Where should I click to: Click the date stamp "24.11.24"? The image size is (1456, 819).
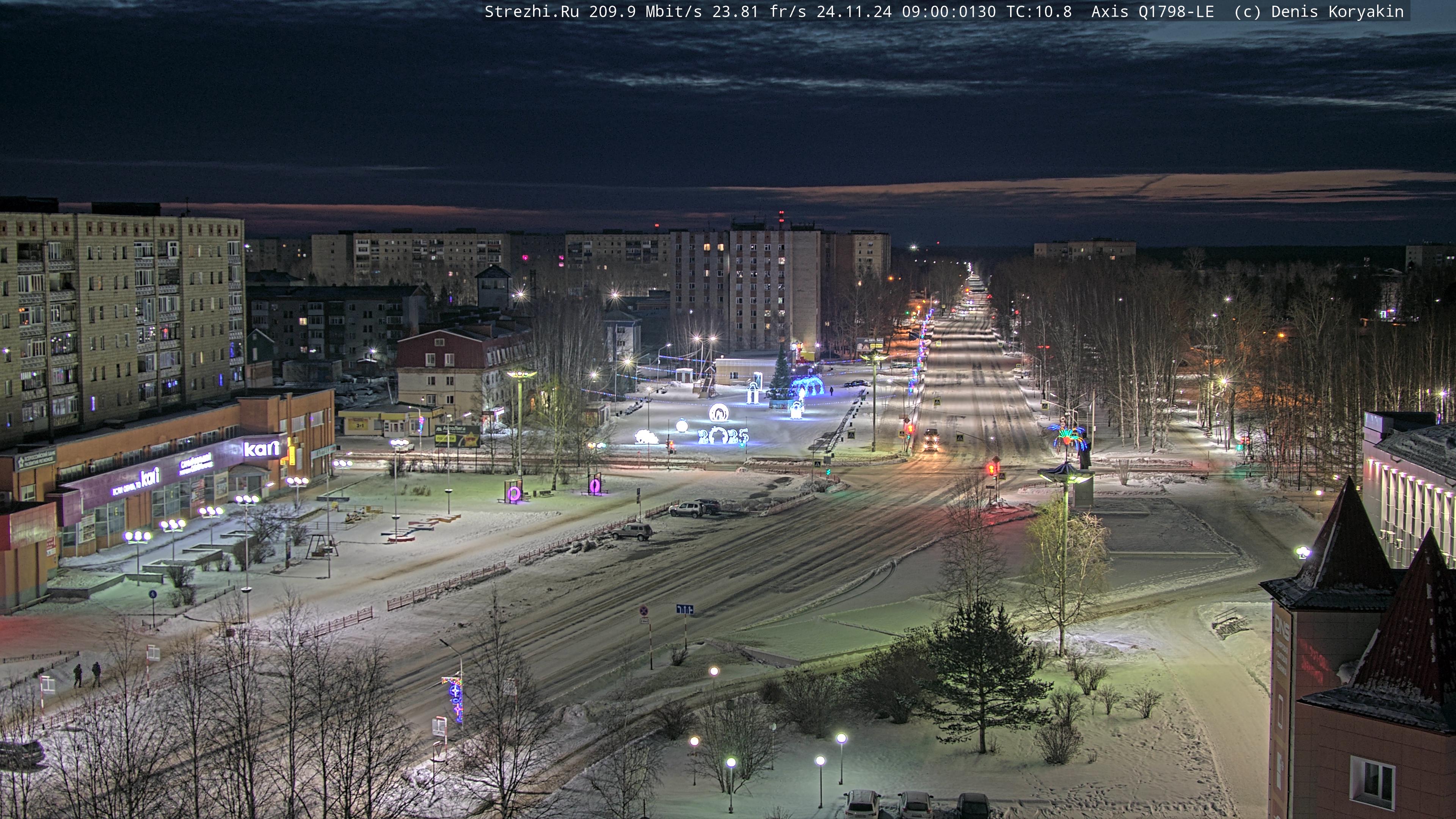[x=854, y=12]
